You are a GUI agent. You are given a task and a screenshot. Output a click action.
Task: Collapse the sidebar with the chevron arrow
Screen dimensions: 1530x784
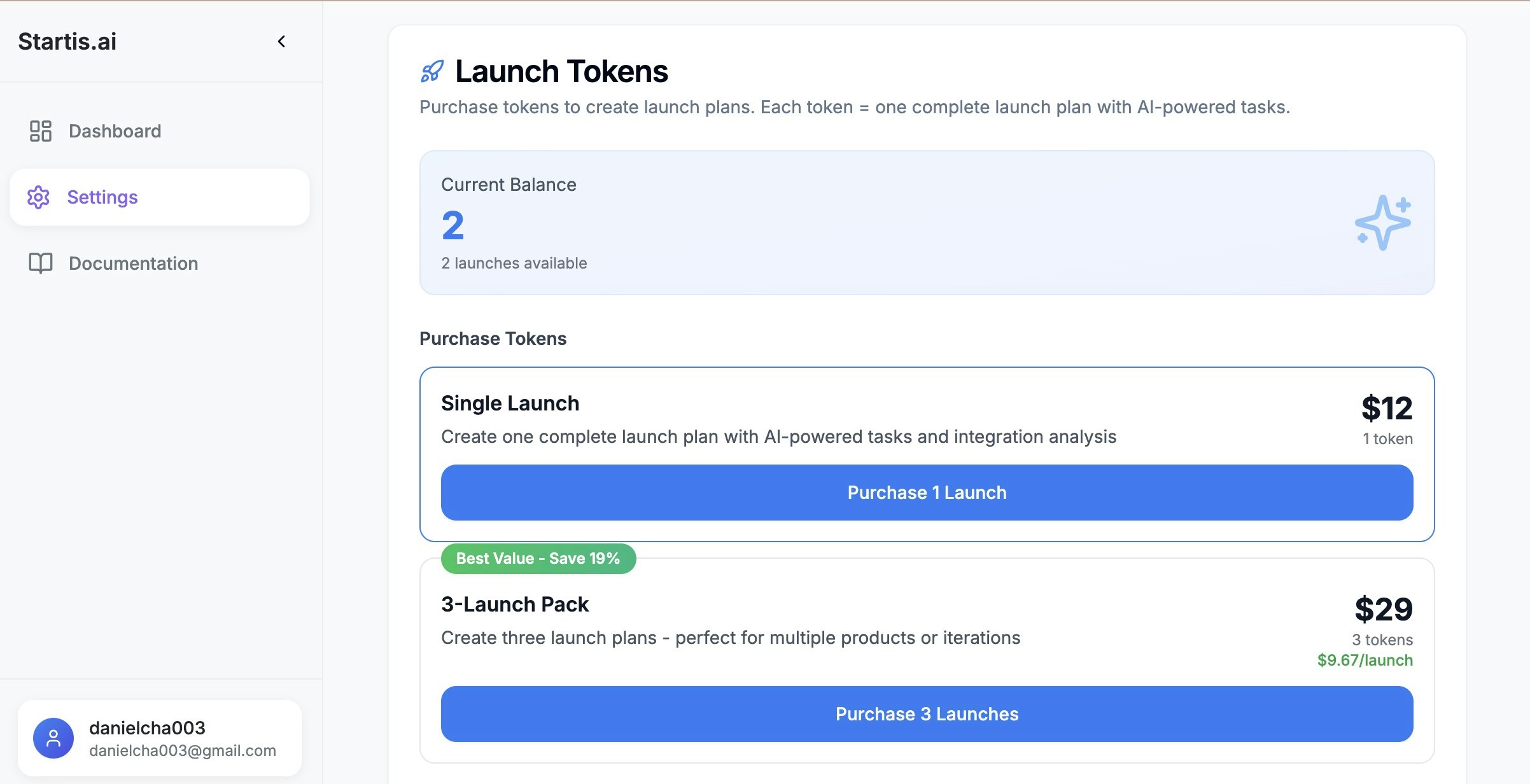click(281, 42)
